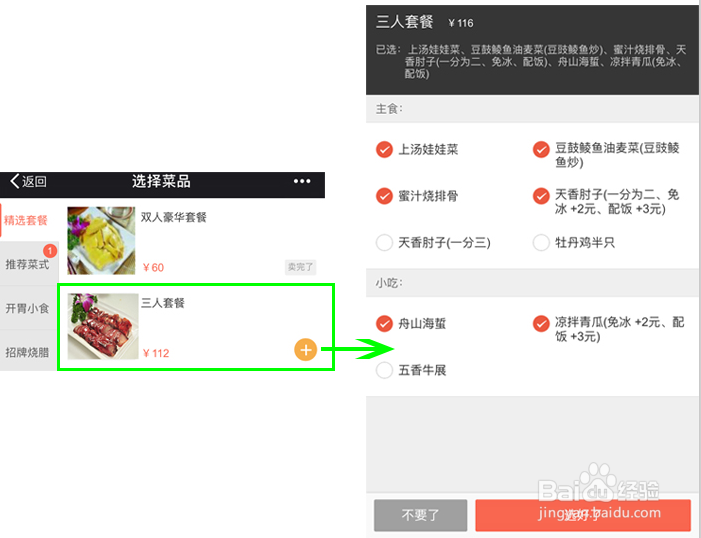Image resolution: width=701 pixels, height=538 pixels.
Task: Switch to 精选套餐 category tab
Action: pos(29,220)
